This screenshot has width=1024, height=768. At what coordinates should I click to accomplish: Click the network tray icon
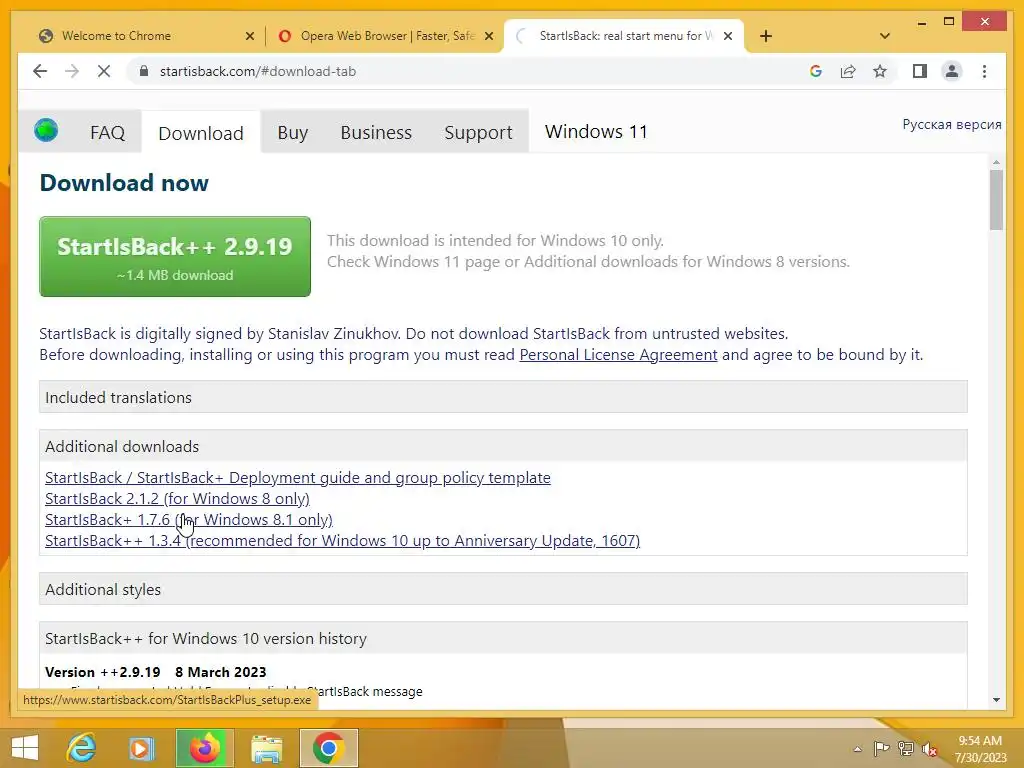click(905, 749)
